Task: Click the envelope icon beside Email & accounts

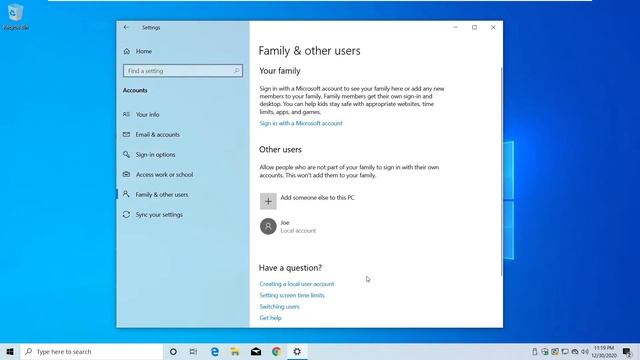Action: (127, 134)
